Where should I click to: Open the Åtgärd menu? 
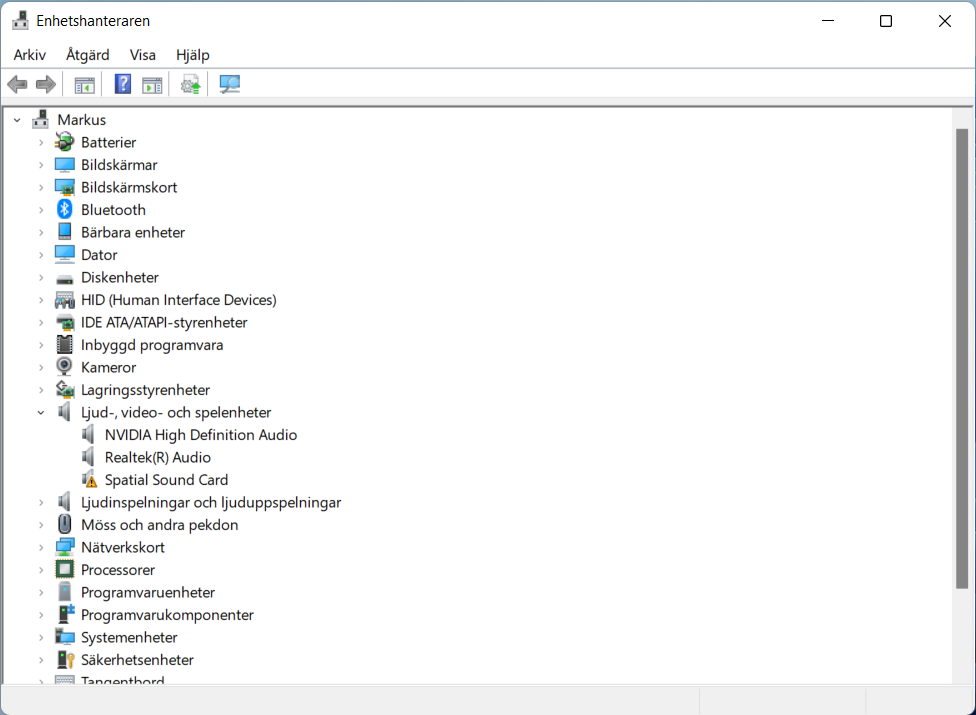pyautogui.click(x=88, y=55)
